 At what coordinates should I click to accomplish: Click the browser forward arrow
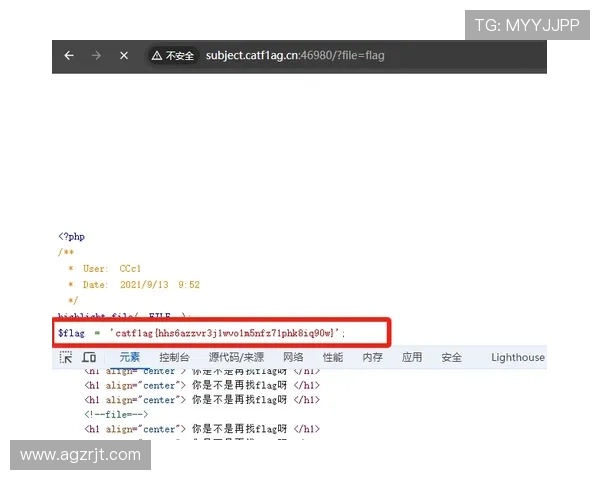click(96, 56)
